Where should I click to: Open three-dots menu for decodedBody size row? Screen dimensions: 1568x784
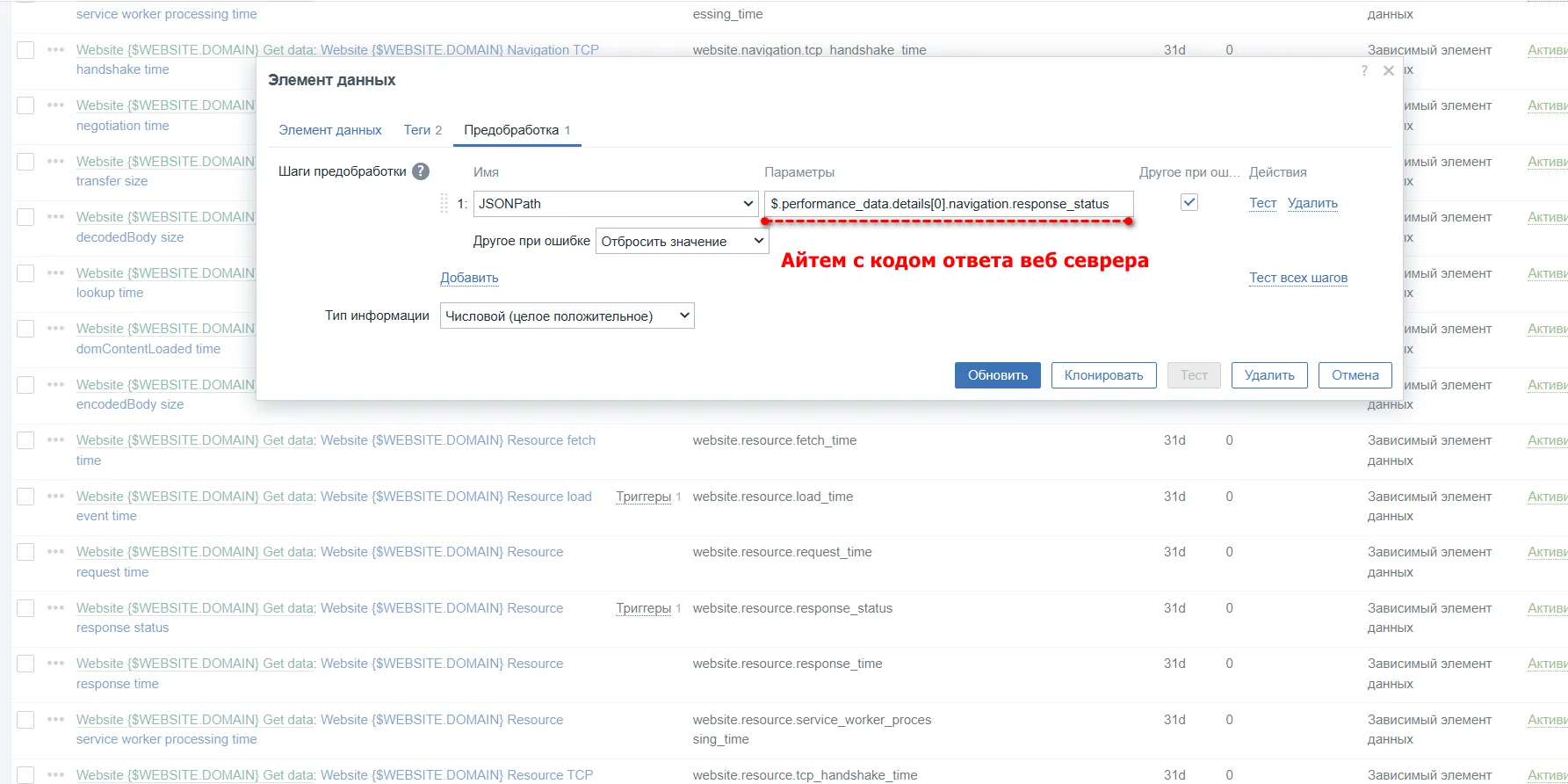[x=56, y=216]
